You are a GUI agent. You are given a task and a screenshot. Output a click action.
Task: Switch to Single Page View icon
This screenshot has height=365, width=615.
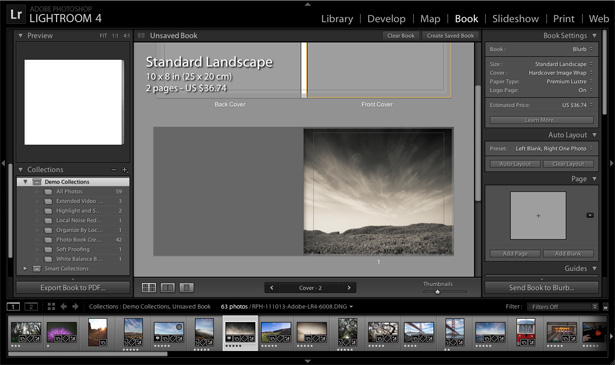(186, 288)
